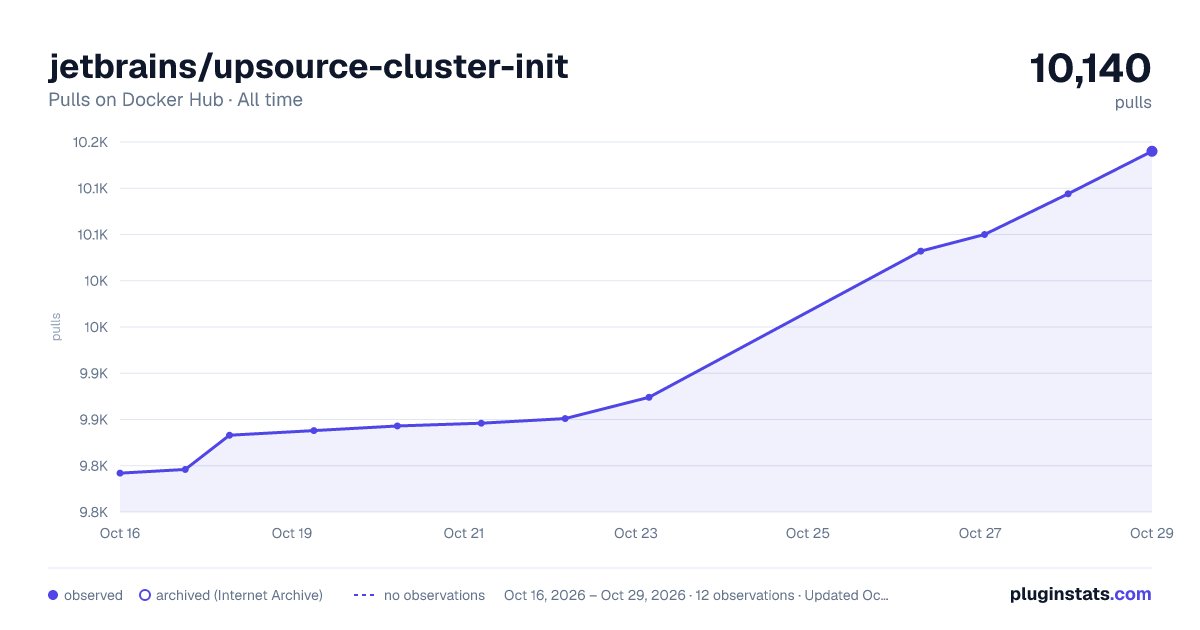
Task: Click the Oct 16 x-axis label
Action: (120, 533)
